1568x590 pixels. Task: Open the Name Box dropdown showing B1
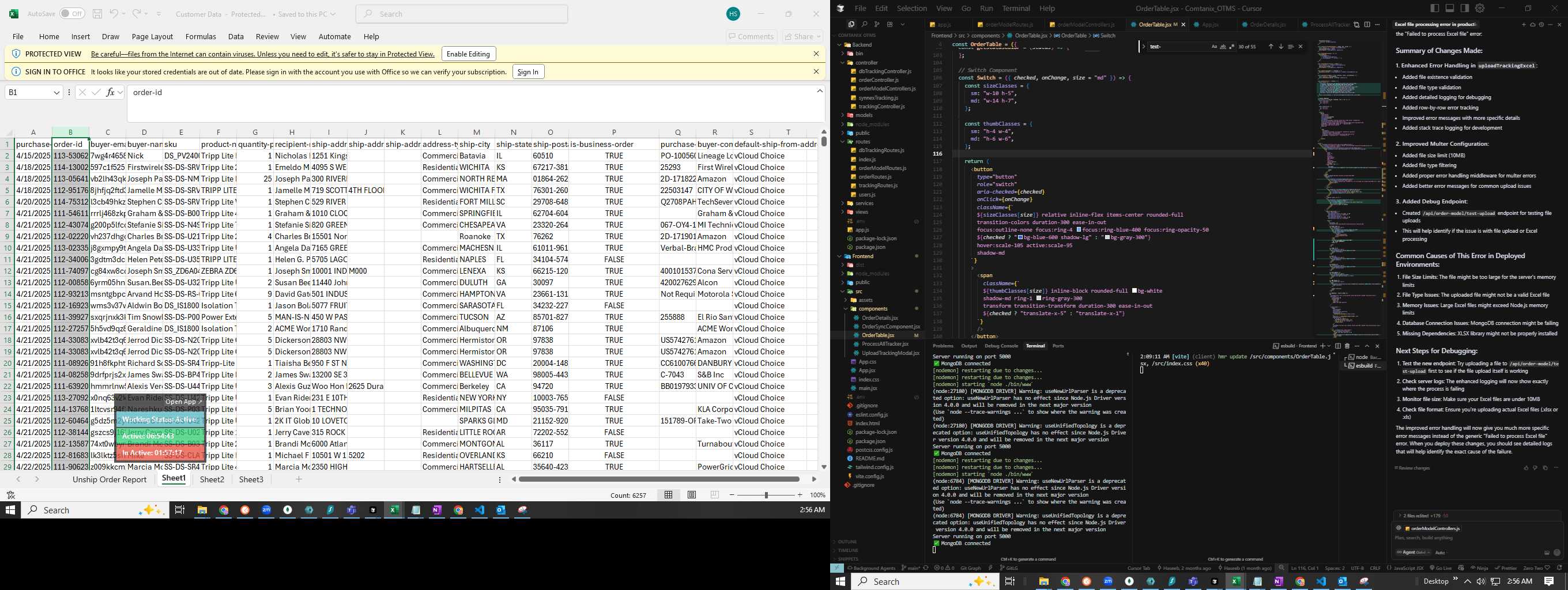coord(56,92)
